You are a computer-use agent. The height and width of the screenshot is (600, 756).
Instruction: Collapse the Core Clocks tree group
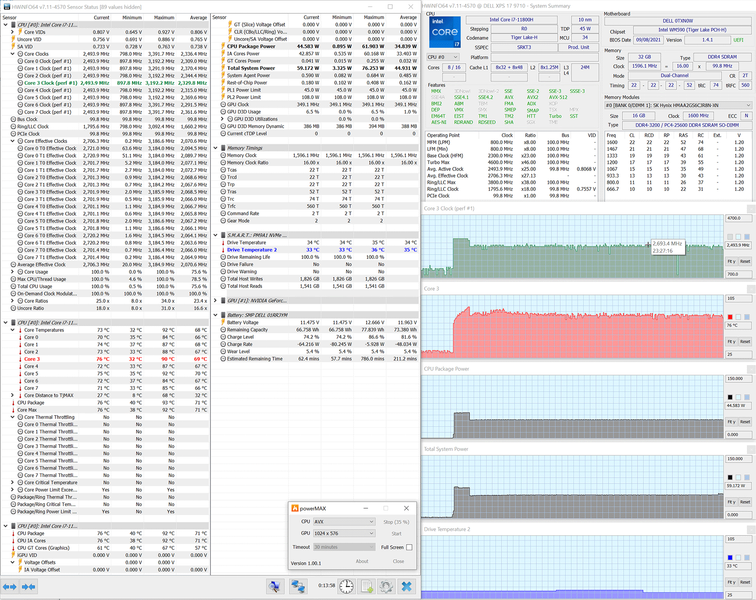(x=13, y=54)
